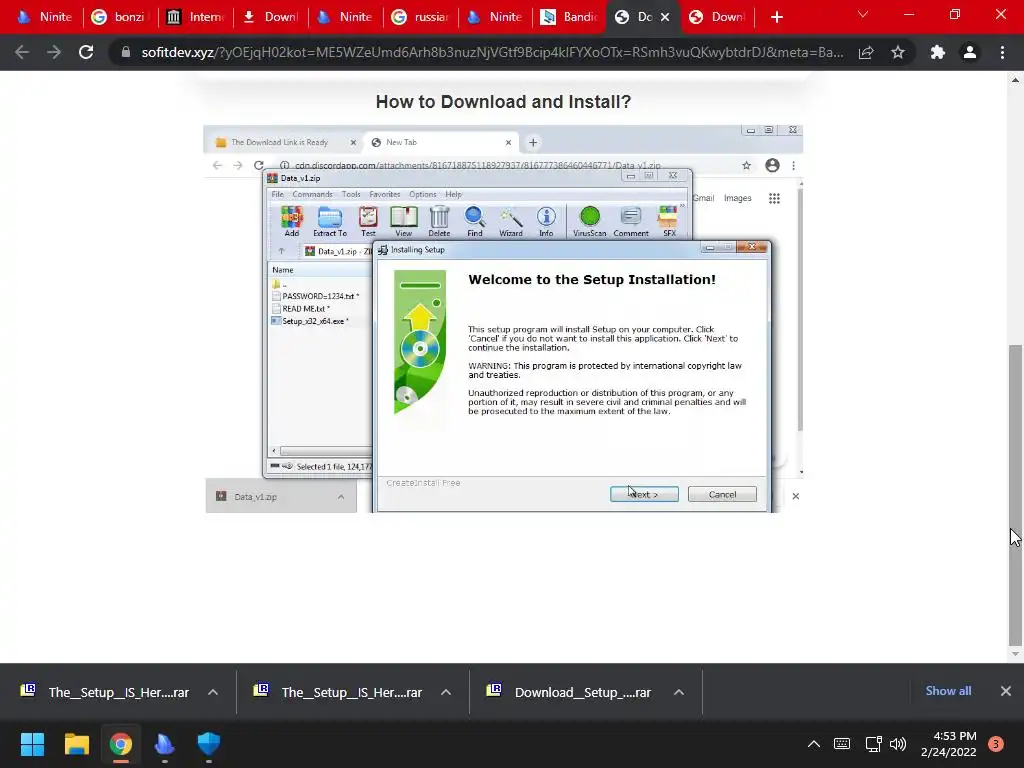Open the clock showing 4:53 PM
Screen dimensions: 1024x768
[948, 744]
